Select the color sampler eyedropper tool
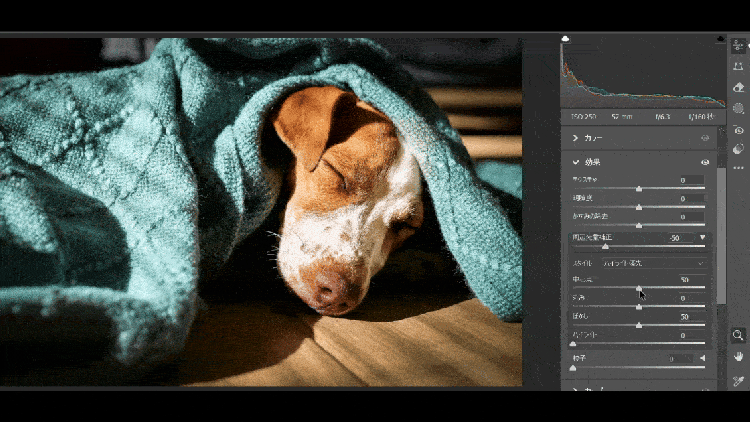 pyautogui.click(x=739, y=381)
